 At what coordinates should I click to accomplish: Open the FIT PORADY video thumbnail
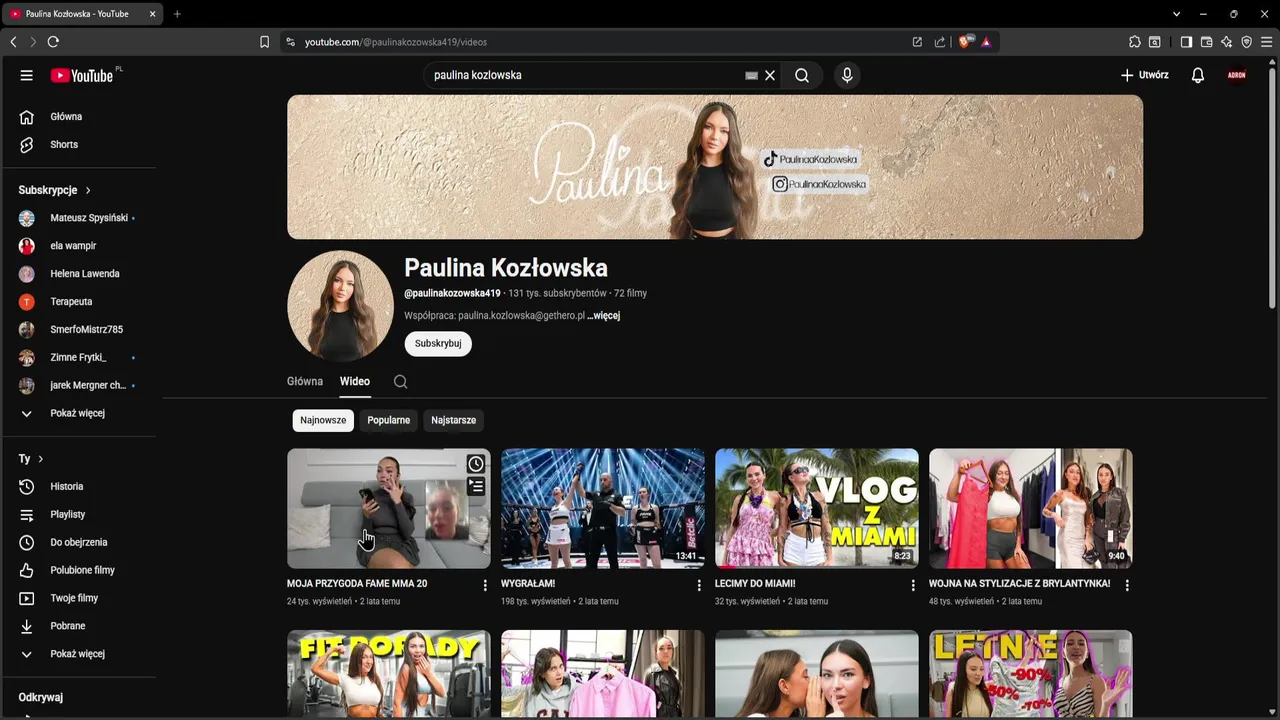pos(389,673)
